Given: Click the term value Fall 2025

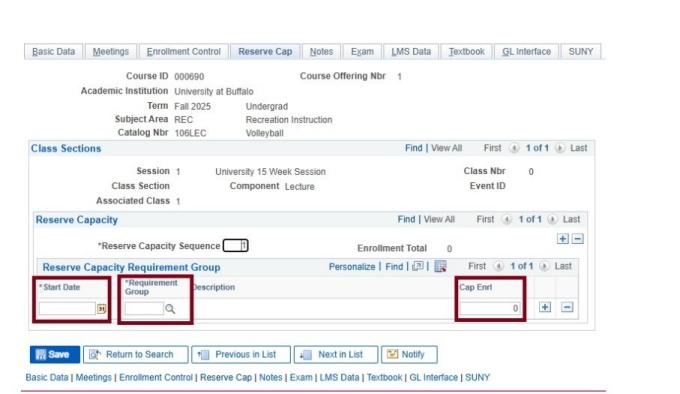Looking at the screenshot, I should pyautogui.click(x=192, y=106).
